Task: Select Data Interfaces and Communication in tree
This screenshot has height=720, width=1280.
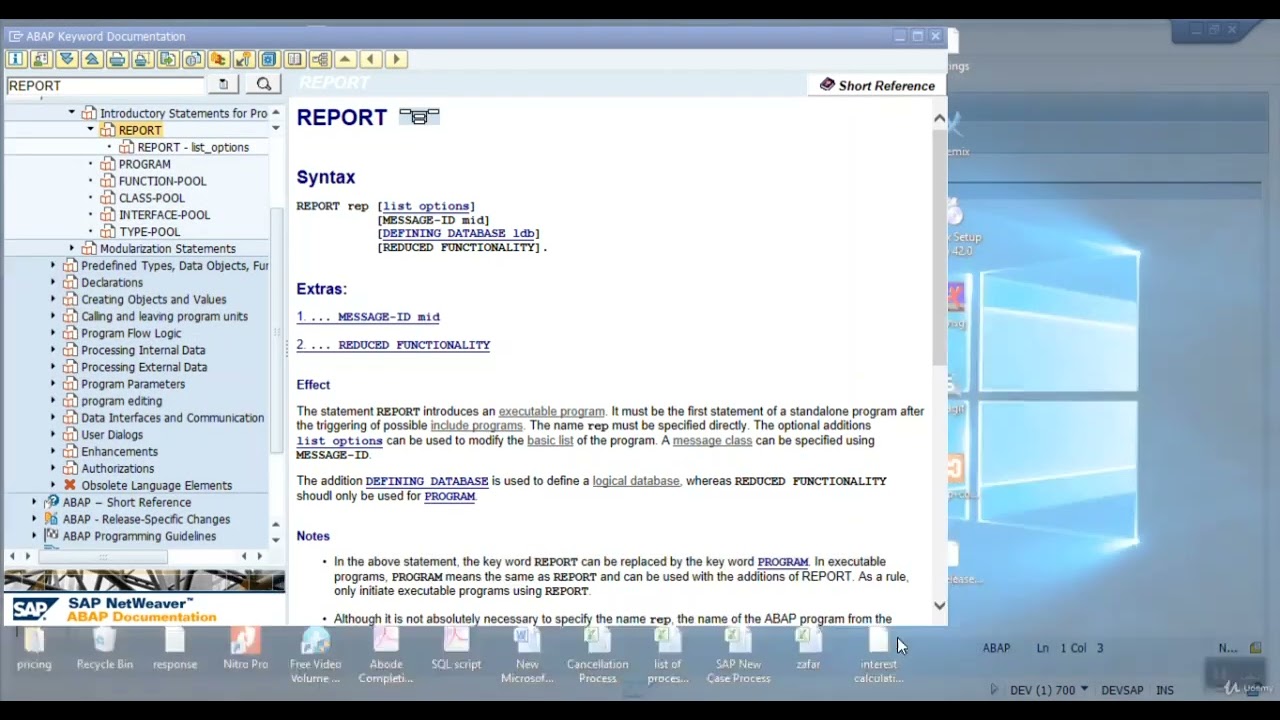Action: point(173,418)
